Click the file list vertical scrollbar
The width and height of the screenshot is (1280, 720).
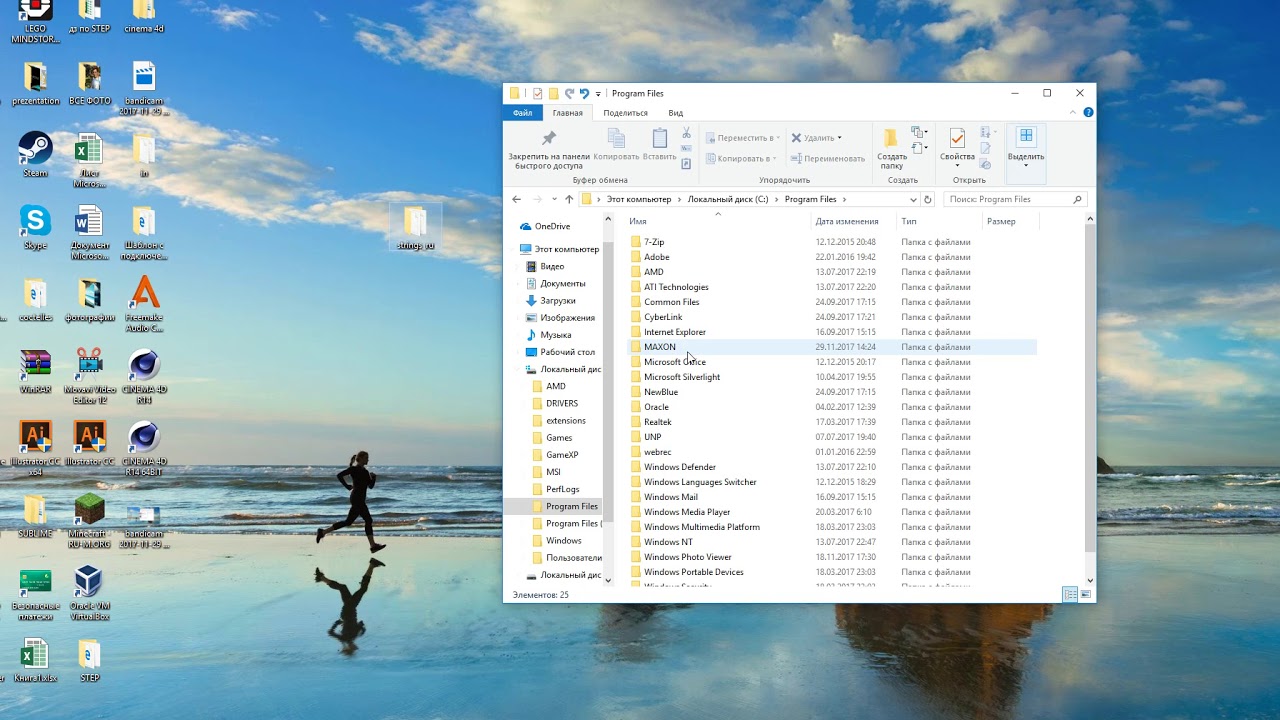[x=1089, y=388]
